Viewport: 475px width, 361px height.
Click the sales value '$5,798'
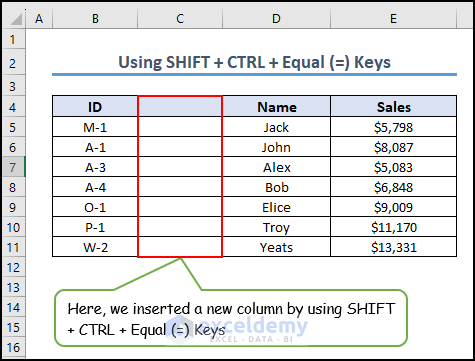click(x=393, y=127)
